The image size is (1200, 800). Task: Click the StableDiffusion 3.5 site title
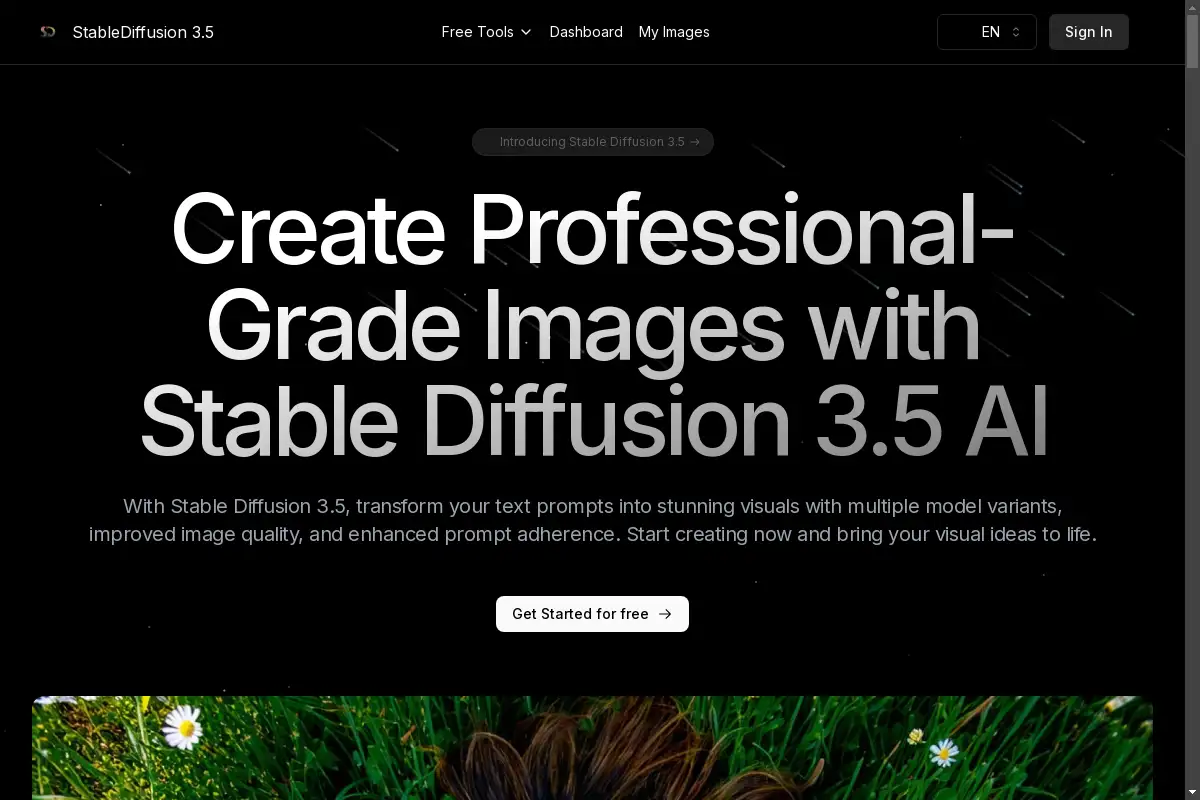pos(143,32)
